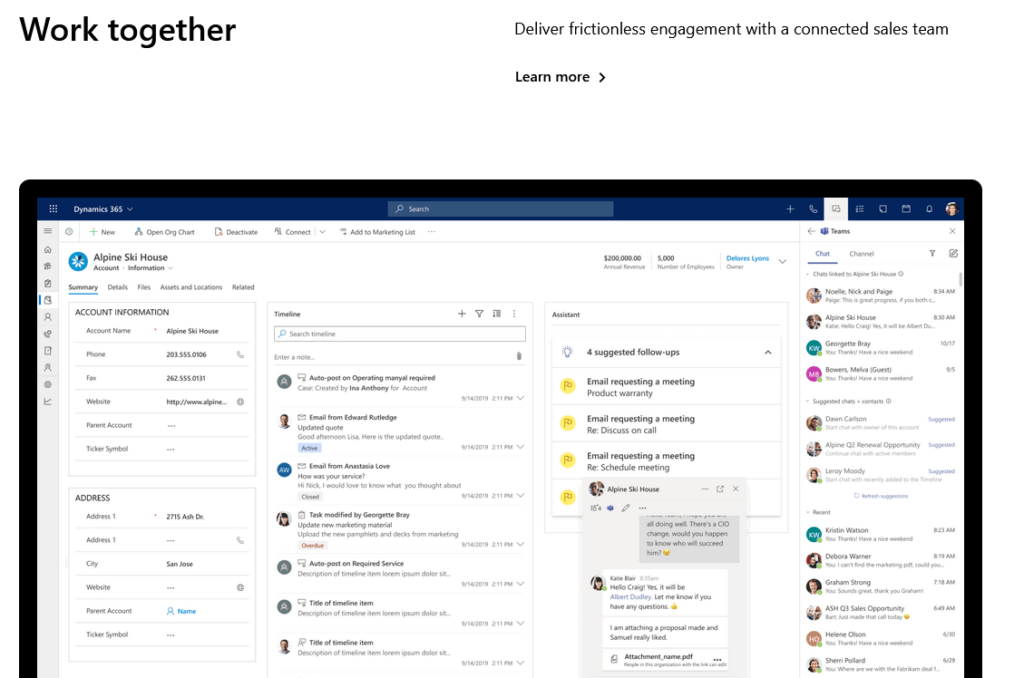The height and width of the screenshot is (678, 1024).
Task: Open the Delores Lyons owner link
Action: (748, 258)
